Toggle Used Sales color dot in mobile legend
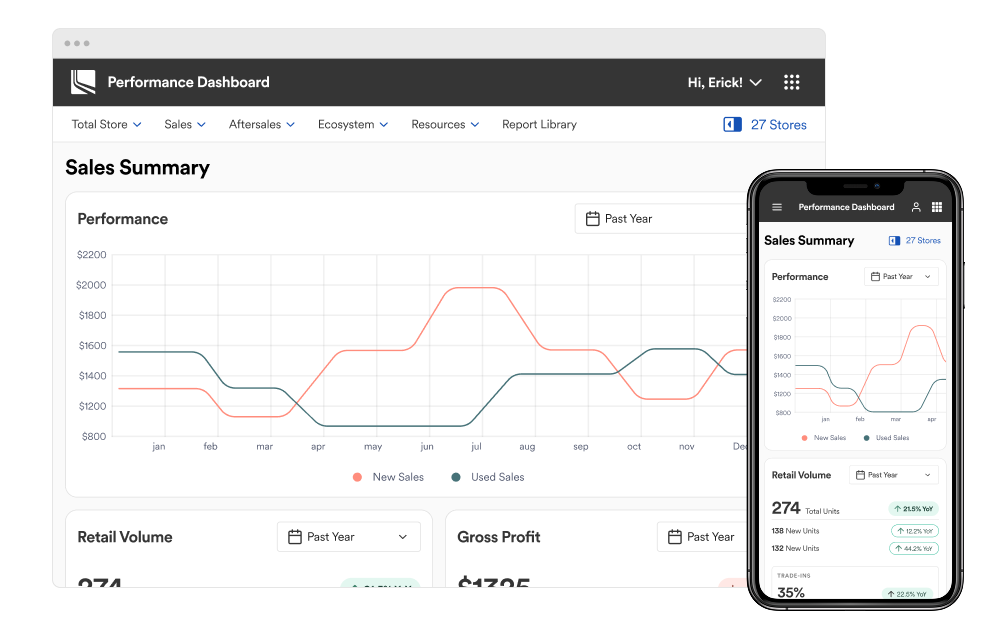This screenshot has height=635, width=1000. 866,438
